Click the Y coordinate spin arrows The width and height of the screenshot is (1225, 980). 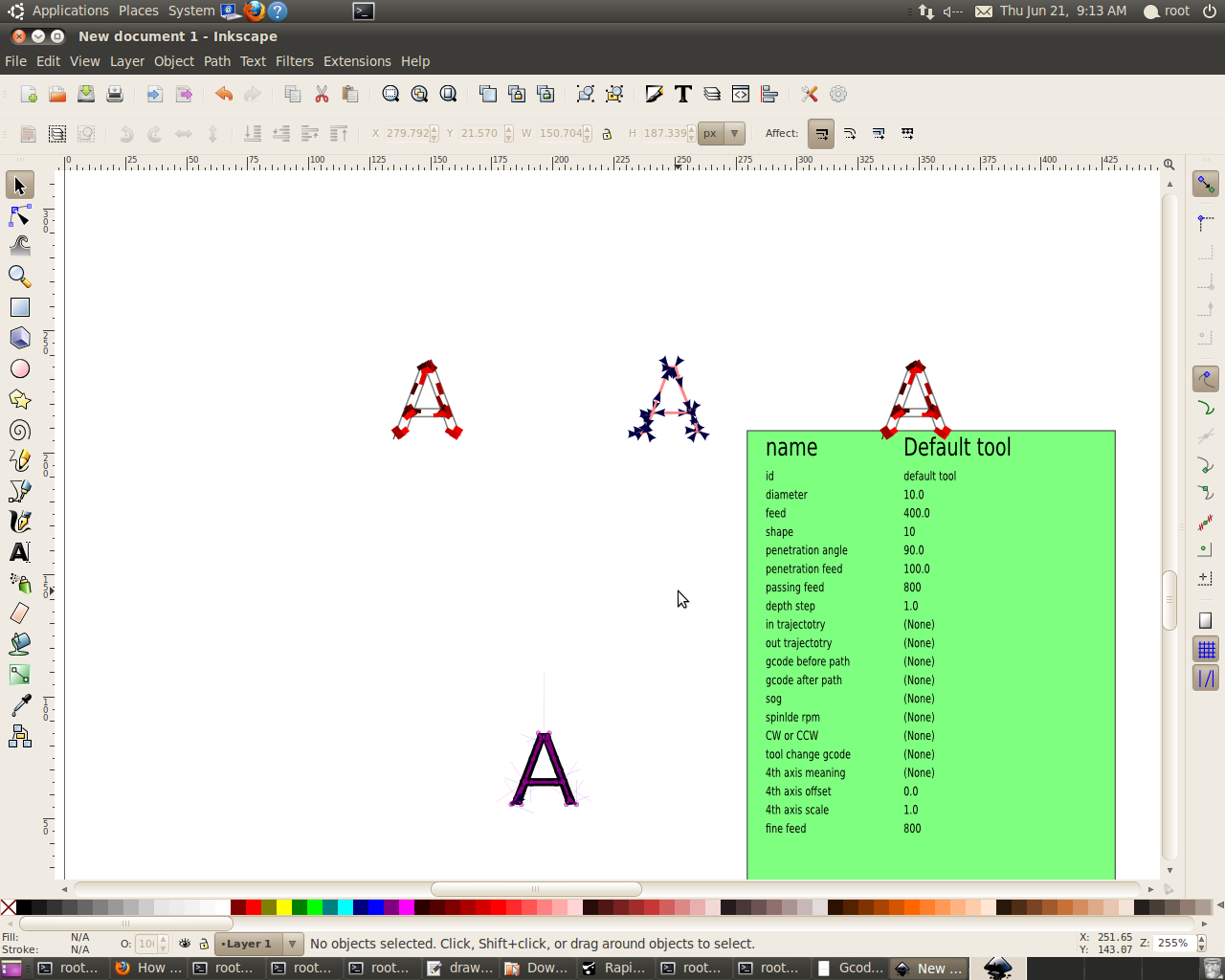pyautogui.click(x=509, y=134)
